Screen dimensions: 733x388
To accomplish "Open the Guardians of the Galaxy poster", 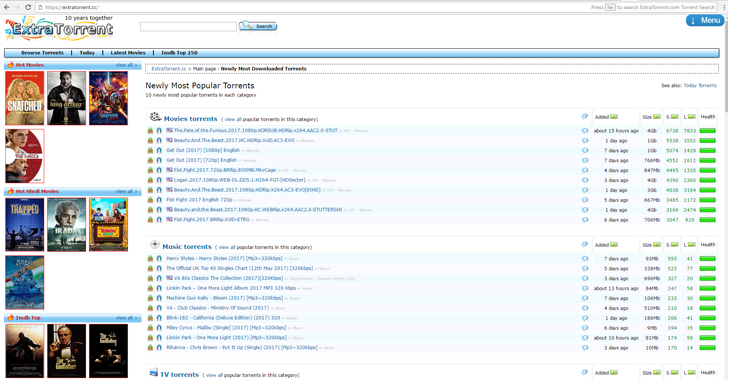I will (x=108, y=98).
